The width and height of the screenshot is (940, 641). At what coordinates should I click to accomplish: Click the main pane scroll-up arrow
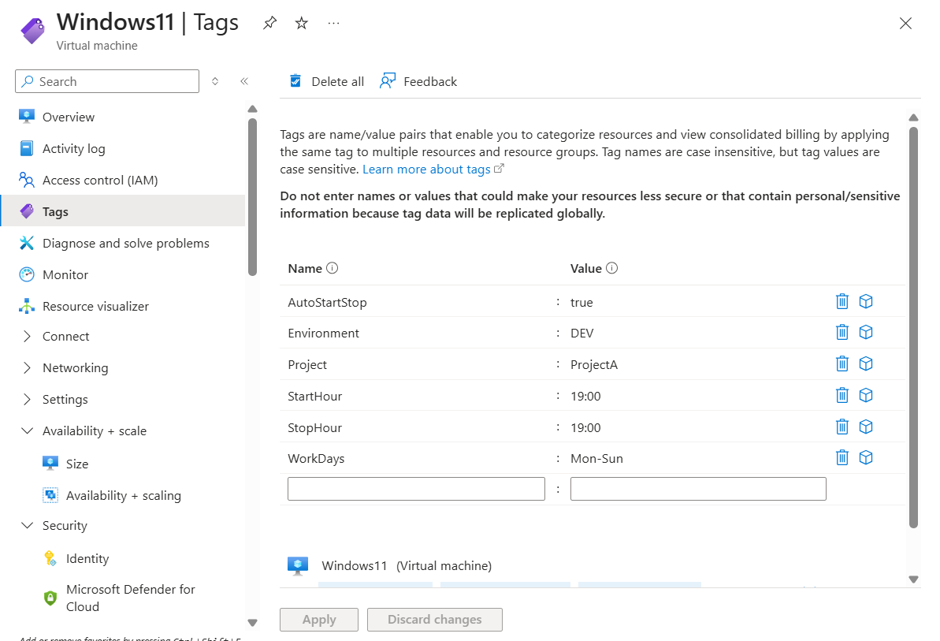point(913,118)
